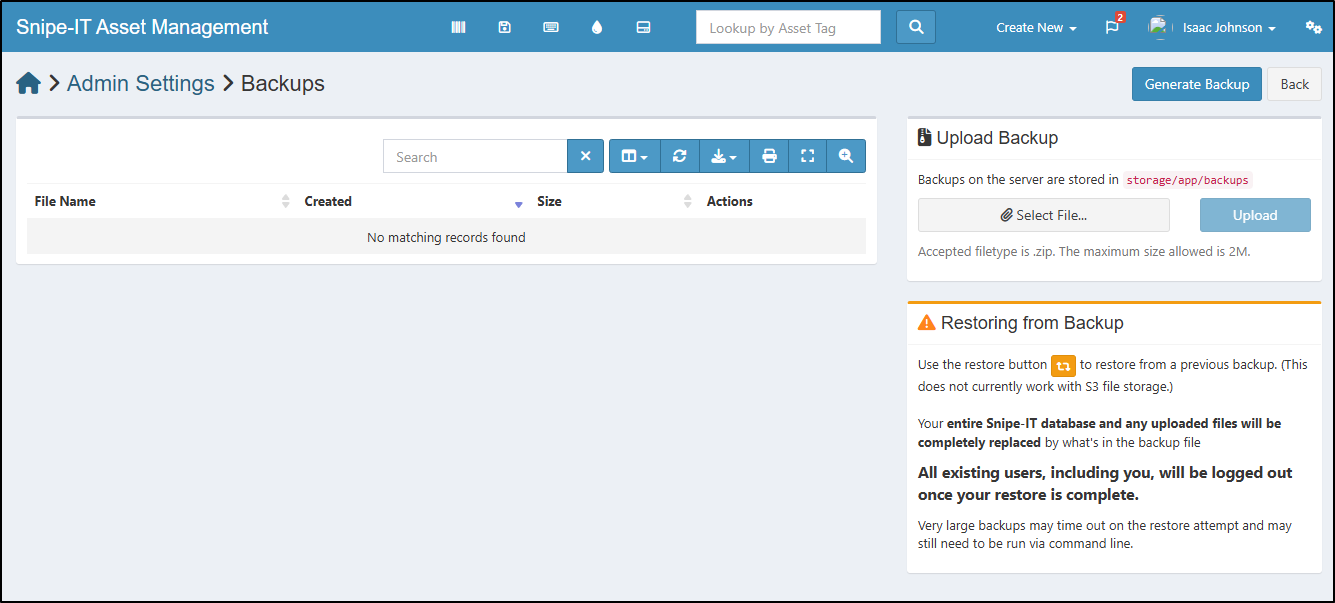Click the asset tag search magnifier button

915,28
